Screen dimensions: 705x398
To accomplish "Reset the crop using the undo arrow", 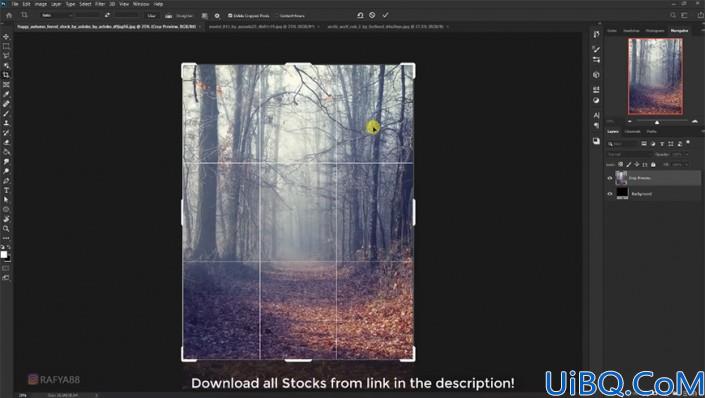I will pyautogui.click(x=360, y=15).
